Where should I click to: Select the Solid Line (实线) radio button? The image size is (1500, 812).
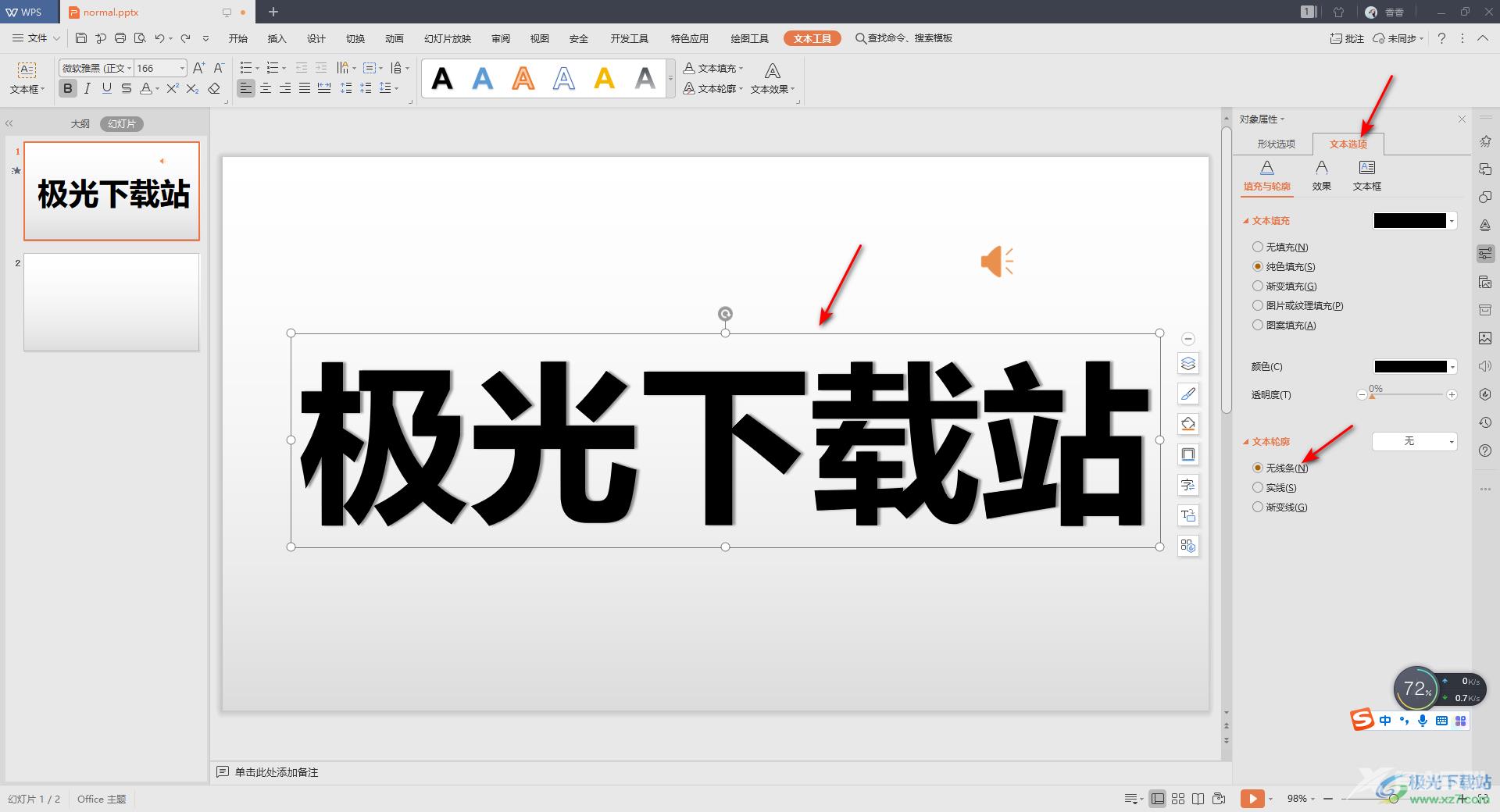click(x=1258, y=487)
